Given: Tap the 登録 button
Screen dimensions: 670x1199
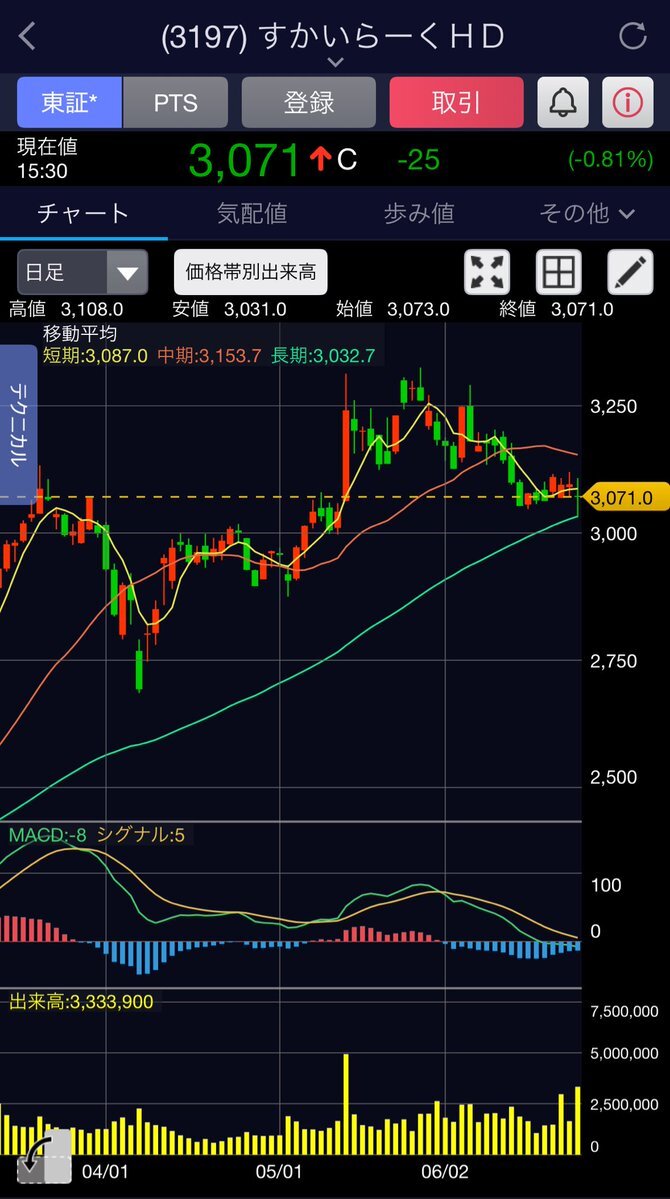Looking at the screenshot, I should (x=309, y=102).
